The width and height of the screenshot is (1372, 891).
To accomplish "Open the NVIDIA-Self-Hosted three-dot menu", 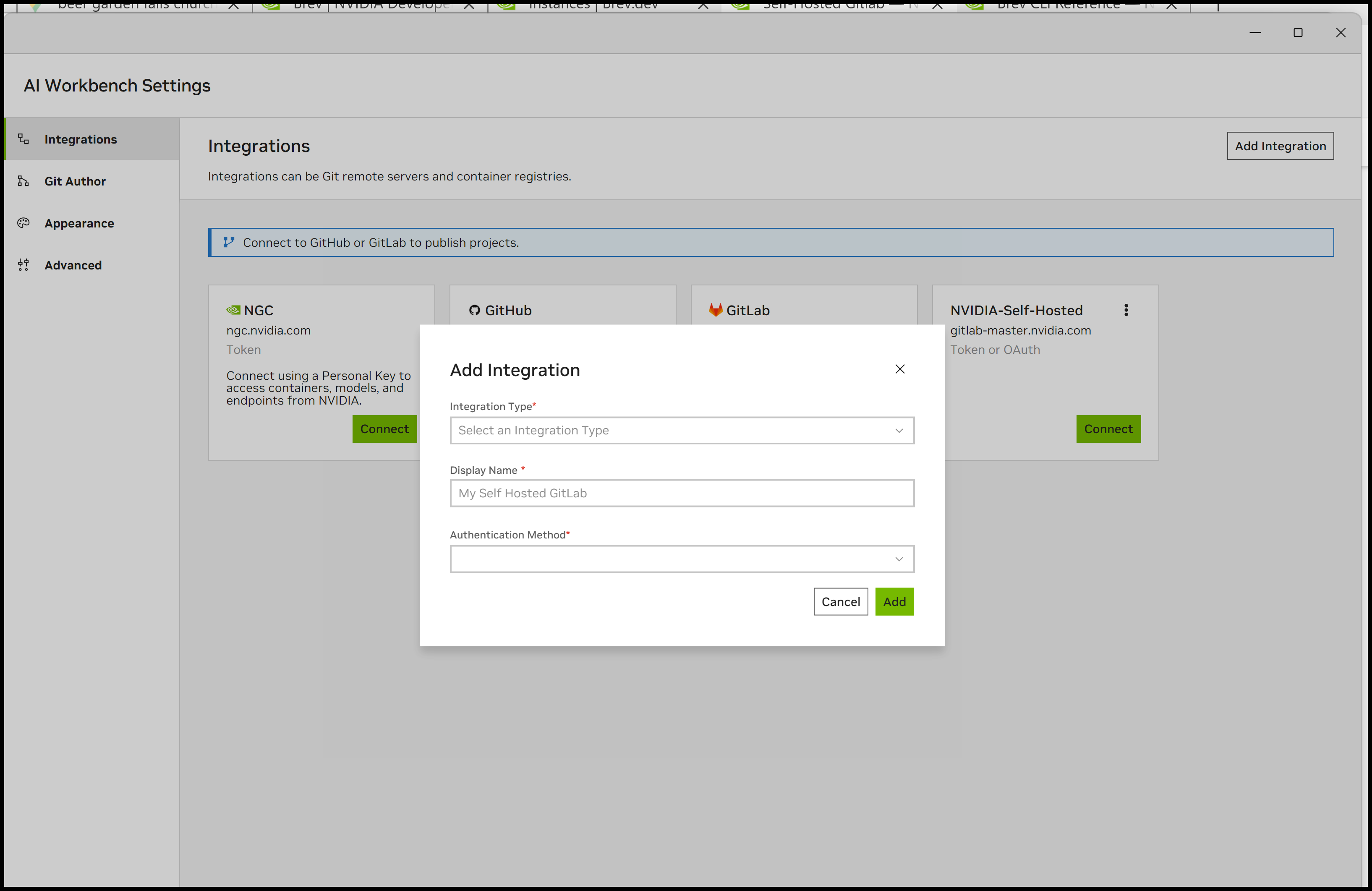I will [x=1126, y=310].
